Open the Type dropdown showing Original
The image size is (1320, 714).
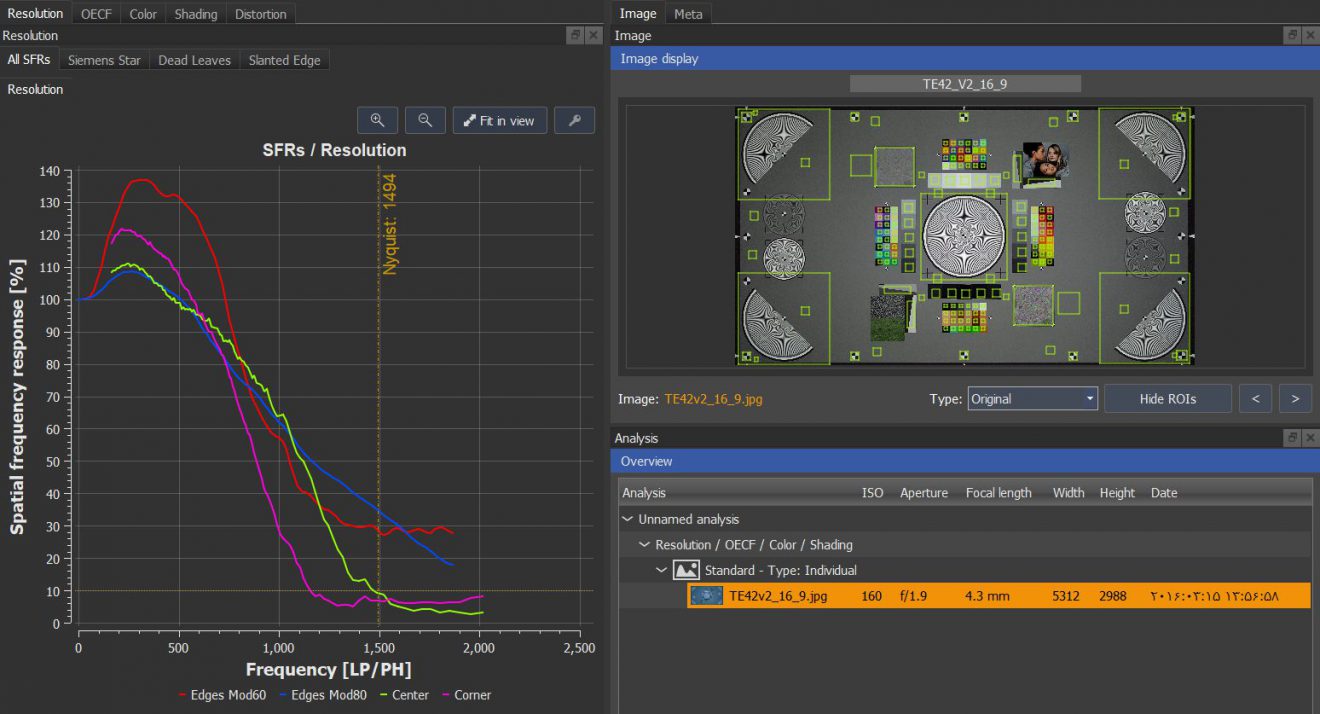(1032, 398)
